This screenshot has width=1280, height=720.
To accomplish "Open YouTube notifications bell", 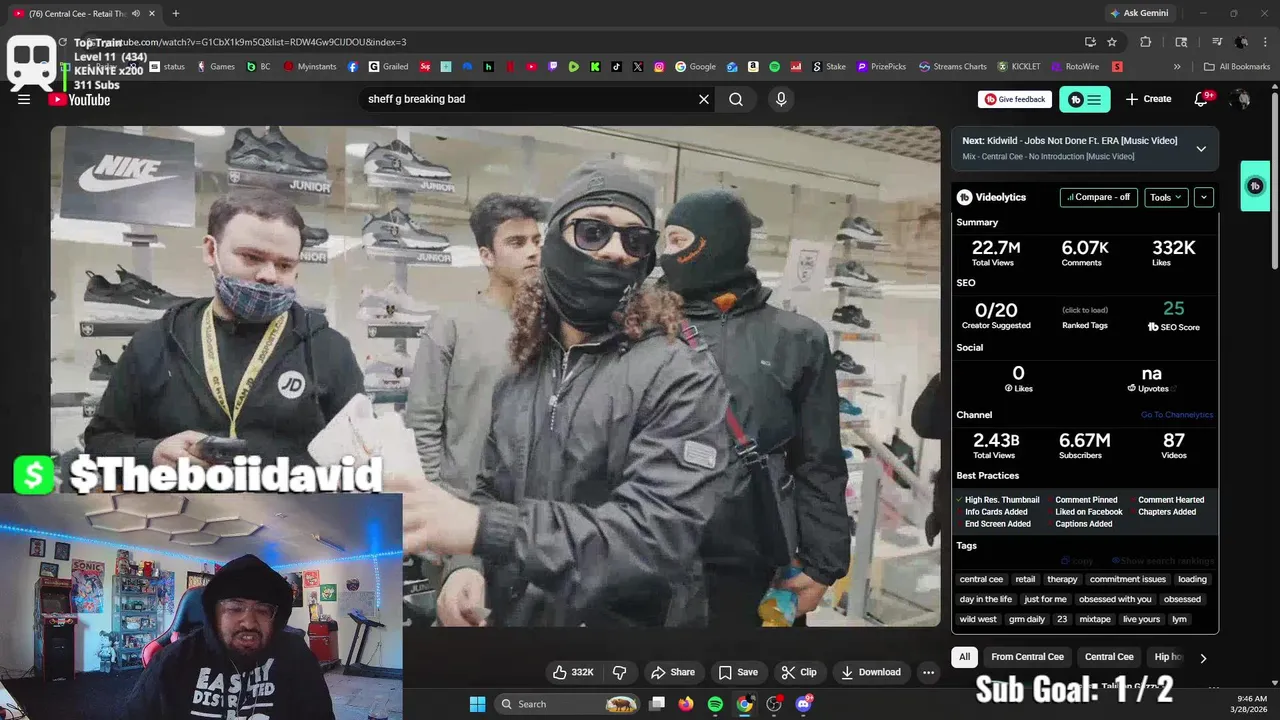I will (x=1202, y=99).
